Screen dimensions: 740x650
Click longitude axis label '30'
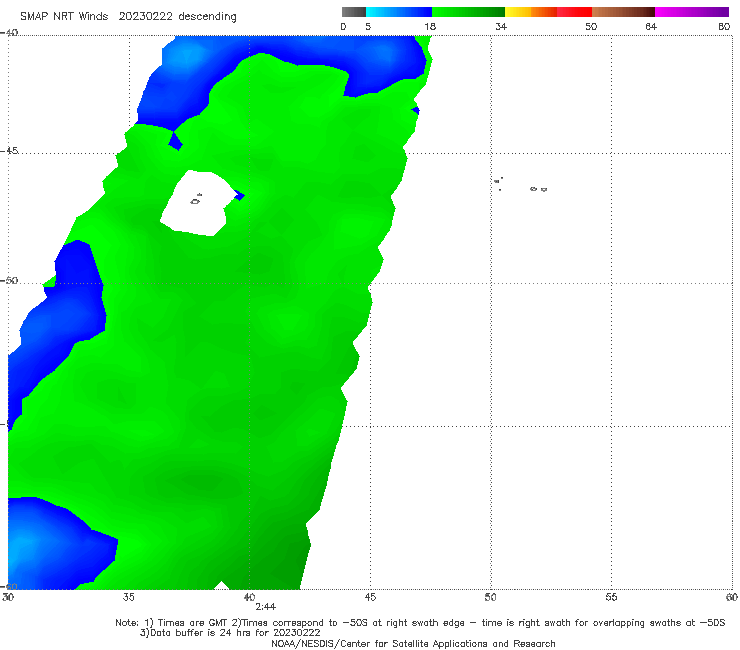pos(8,597)
